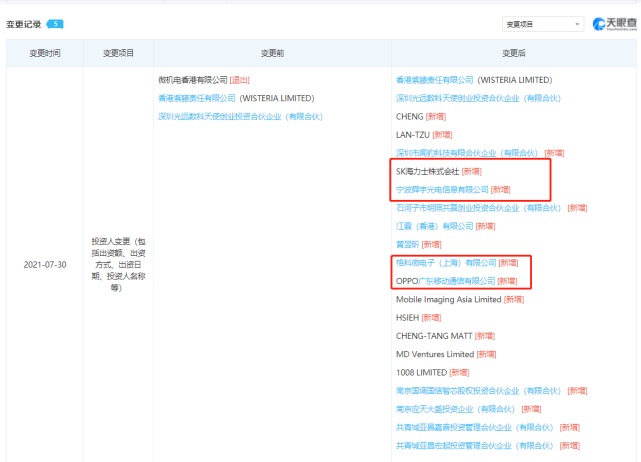Open 深圳光远数科天使创业投资合伙企业 link in 变更前 column
This screenshot has width=641, height=462.
pos(240,117)
